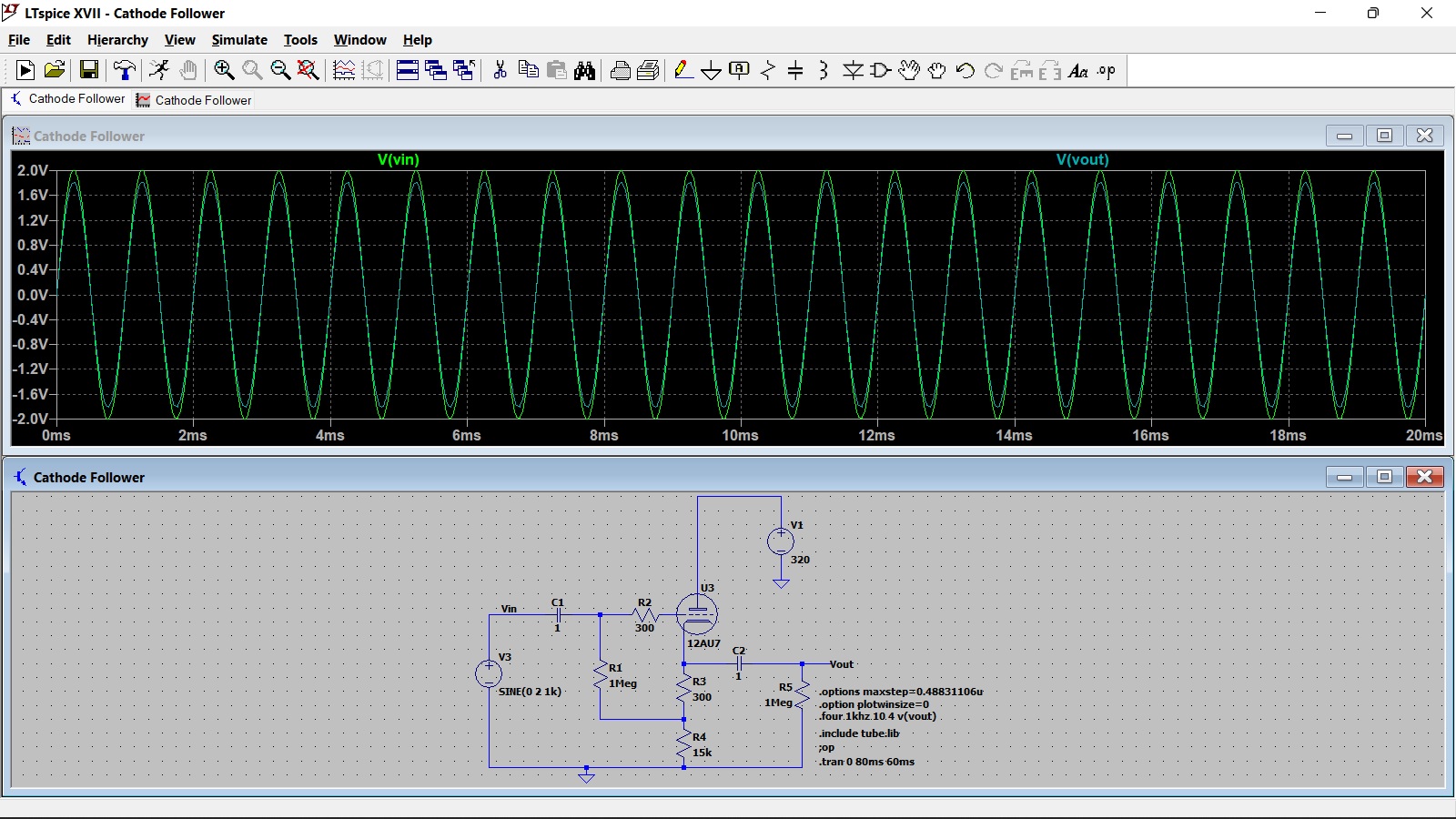Maximize the waveform plot window

point(1384,136)
